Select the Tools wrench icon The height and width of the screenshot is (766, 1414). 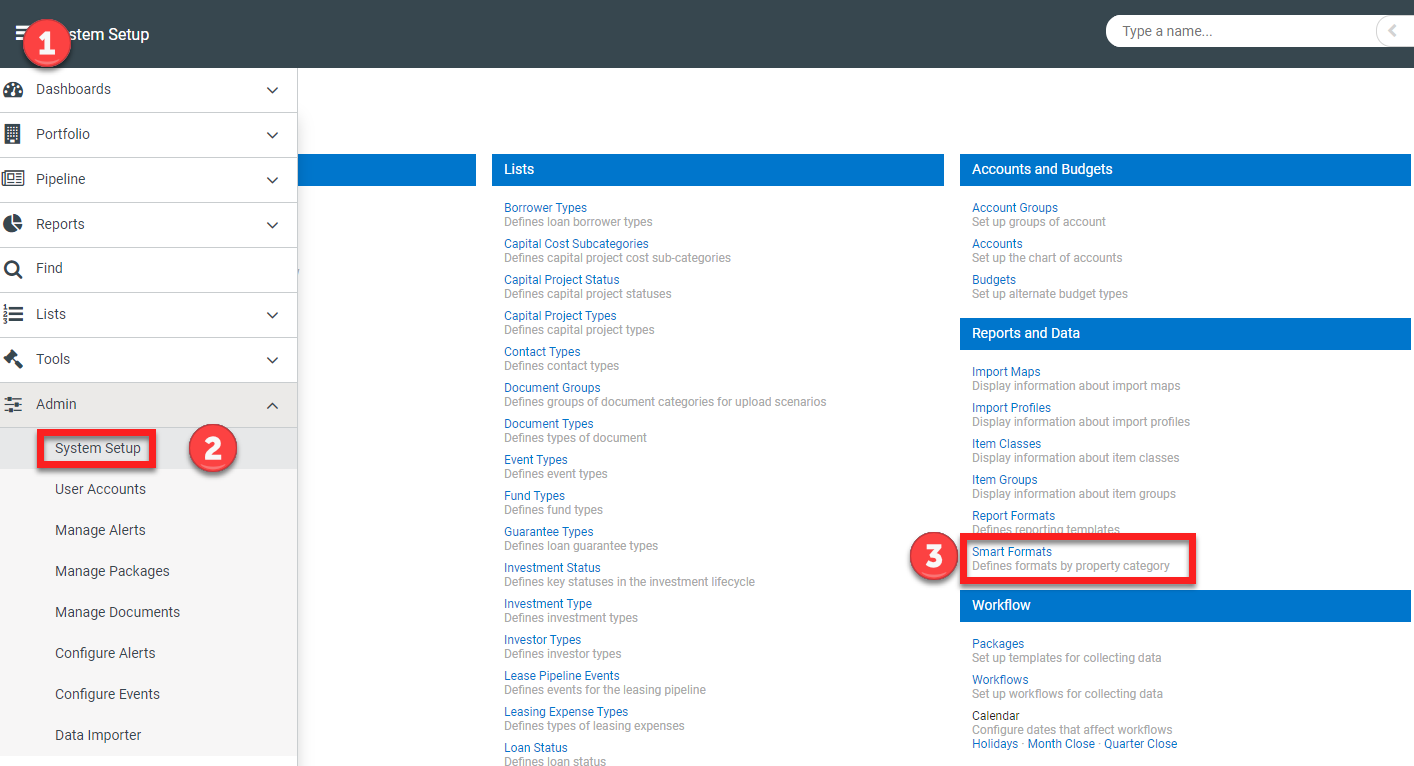(x=14, y=359)
